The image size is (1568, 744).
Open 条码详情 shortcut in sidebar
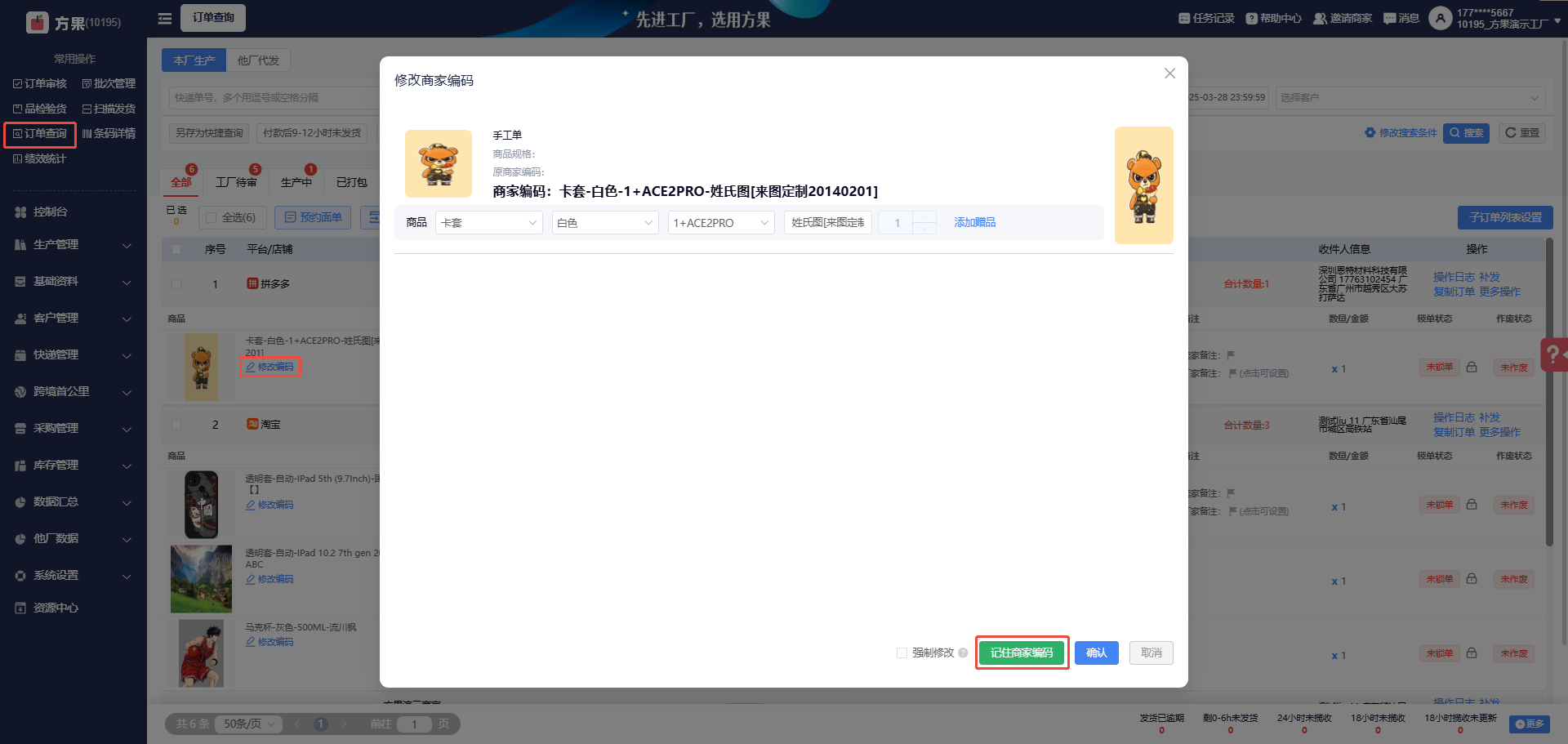coord(109,133)
